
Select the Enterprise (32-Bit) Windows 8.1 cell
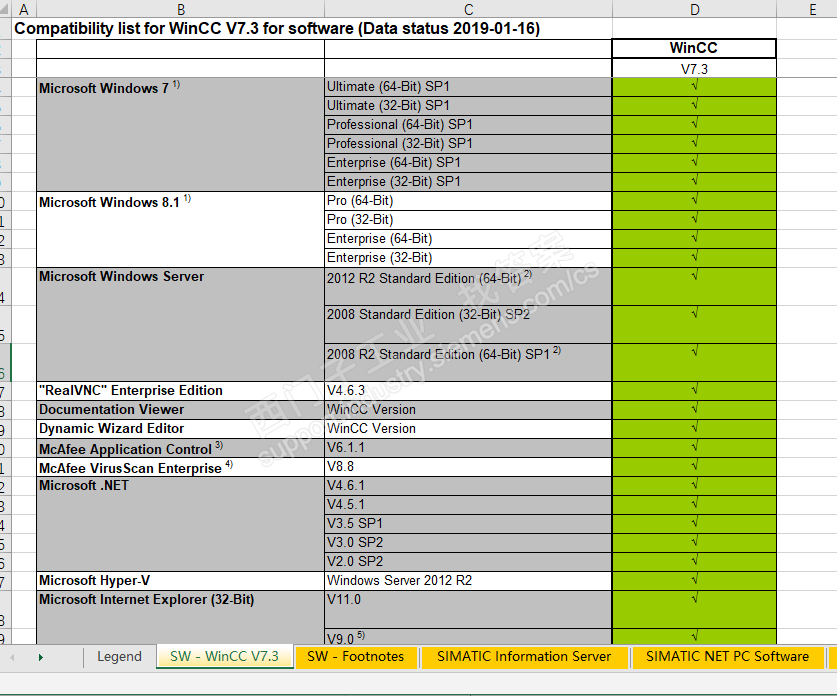[468, 258]
